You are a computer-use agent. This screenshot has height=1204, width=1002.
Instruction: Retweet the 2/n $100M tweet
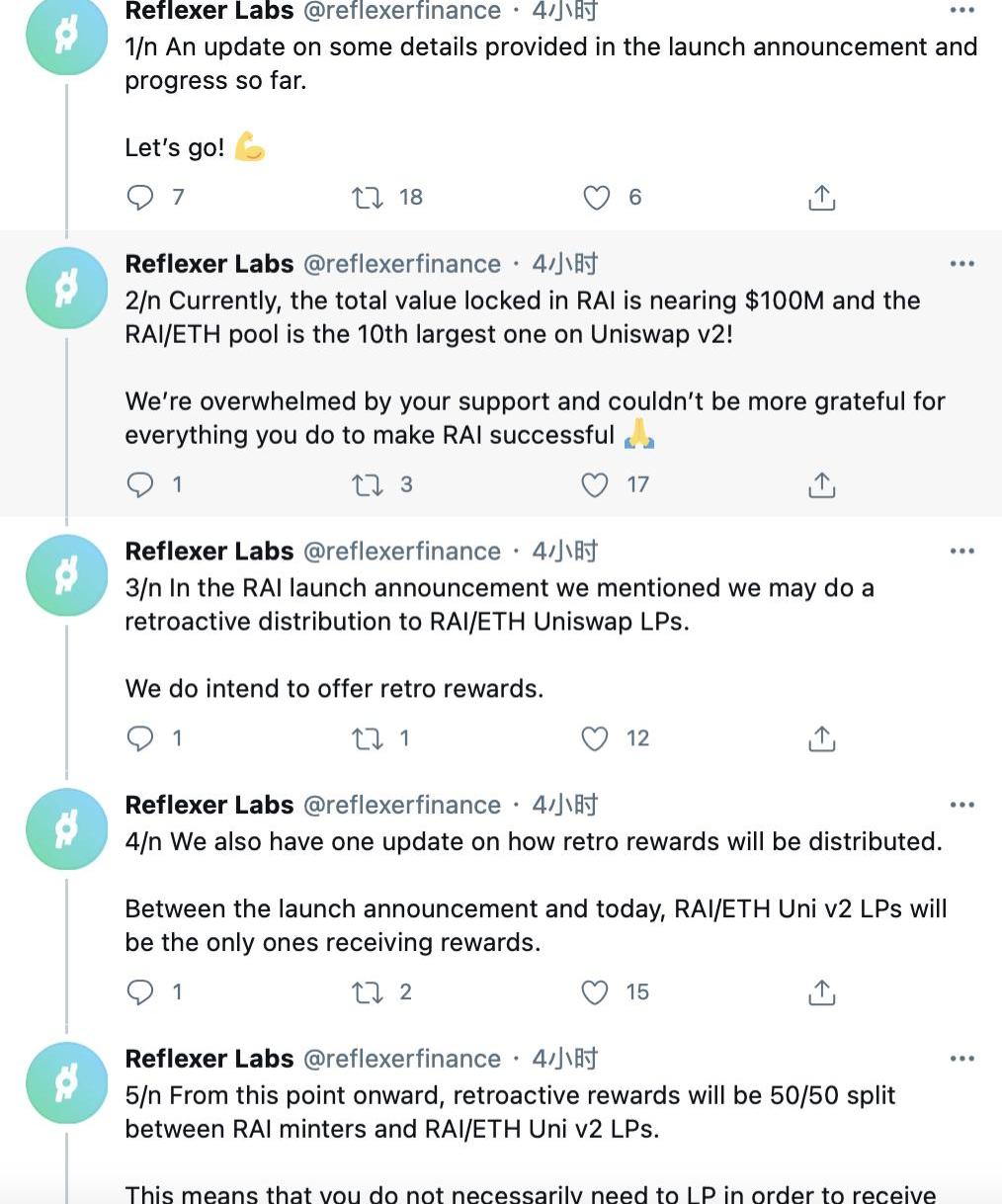pos(368,484)
